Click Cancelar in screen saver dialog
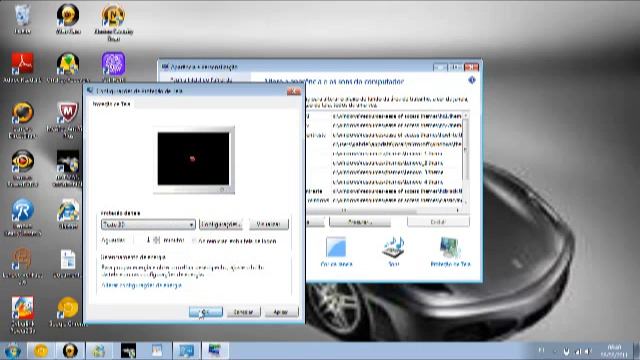The width and height of the screenshot is (640, 360). tap(243, 312)
